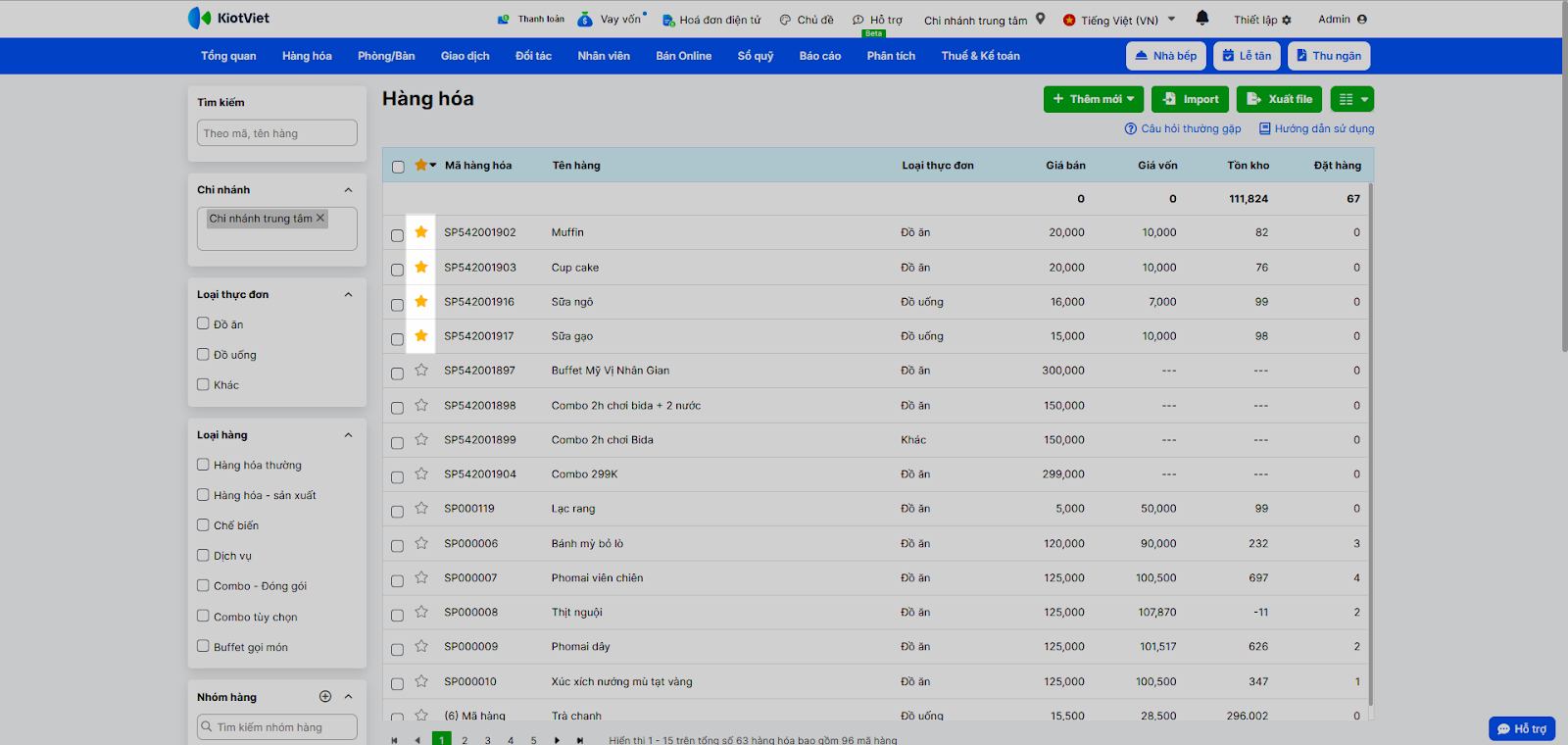Open Vay vốn loan option
Viewport: 1568px width, 745px height.
point(612,19)
